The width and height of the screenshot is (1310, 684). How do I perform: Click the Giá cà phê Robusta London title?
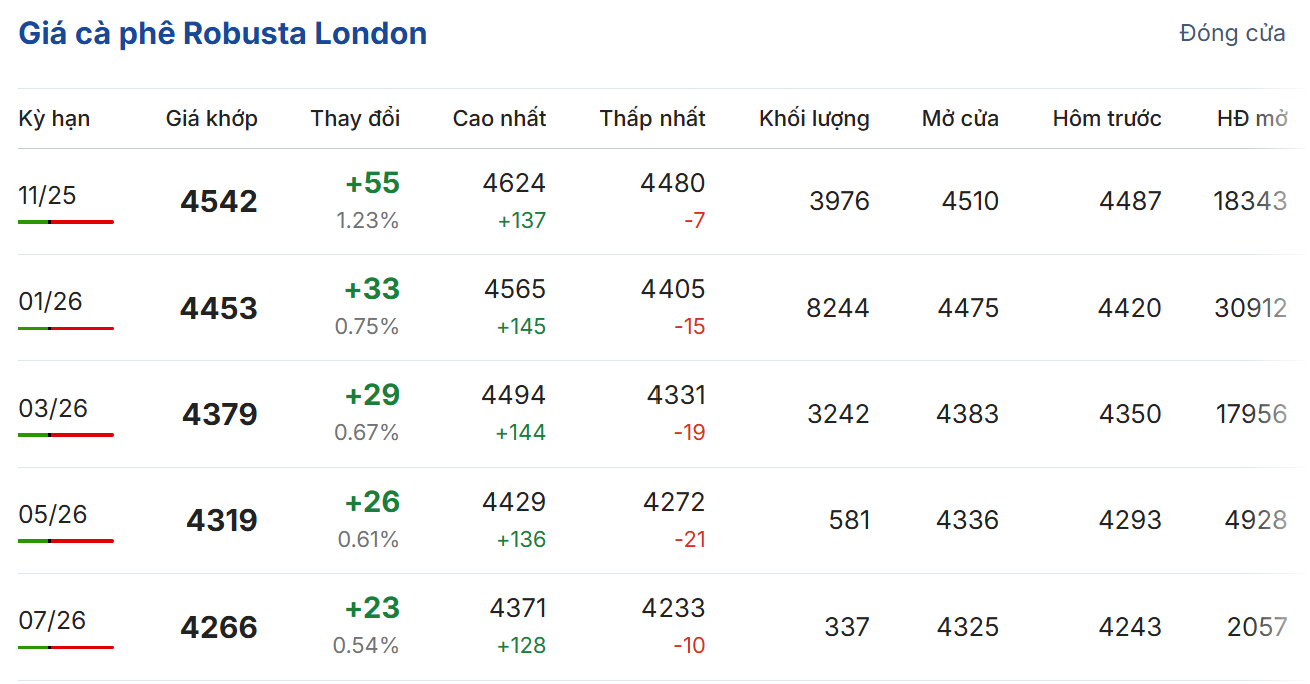tap(222, 34)
